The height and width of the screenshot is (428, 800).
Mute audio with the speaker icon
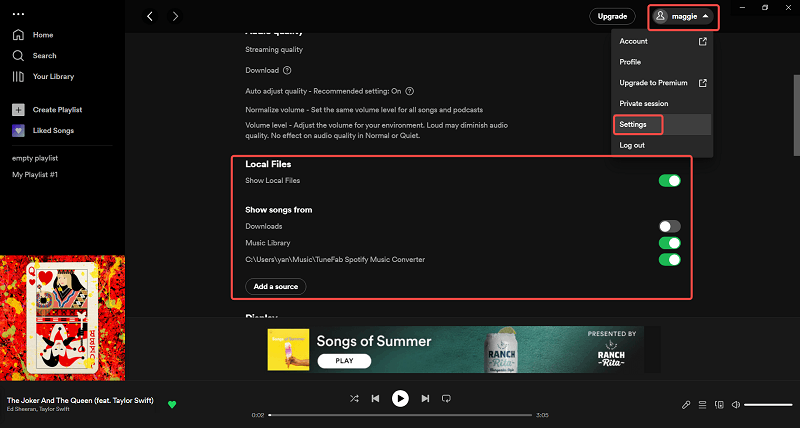click(x=735, y=405)
